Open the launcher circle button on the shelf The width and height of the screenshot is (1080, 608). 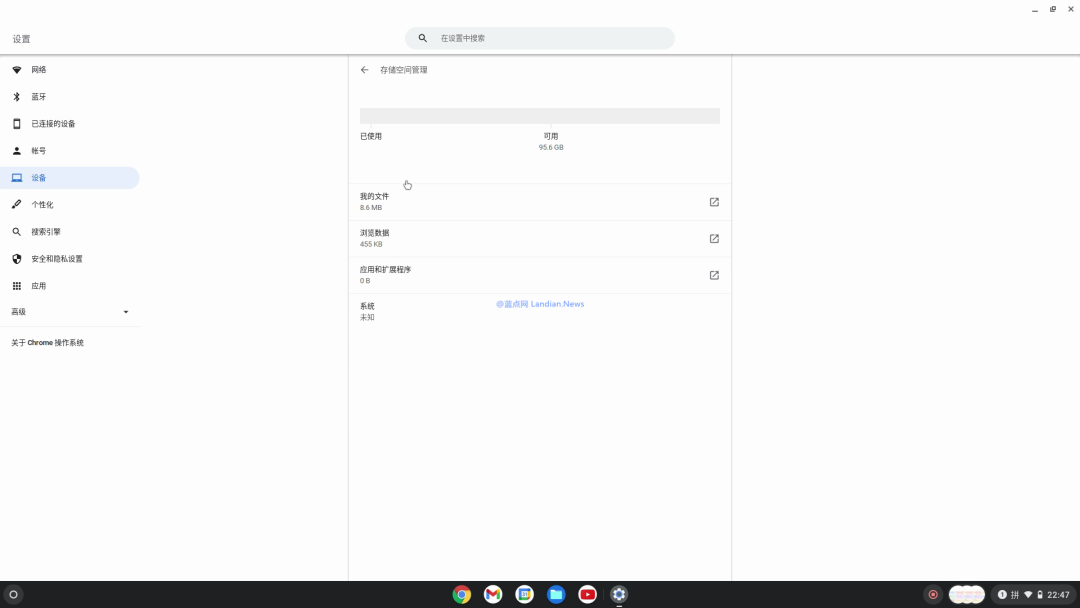13,594
